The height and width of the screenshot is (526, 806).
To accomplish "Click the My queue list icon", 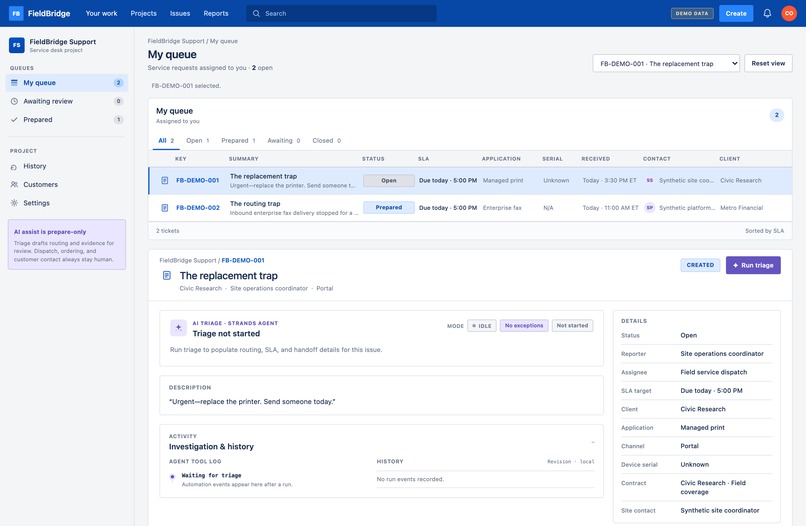I will click(14, 82).
